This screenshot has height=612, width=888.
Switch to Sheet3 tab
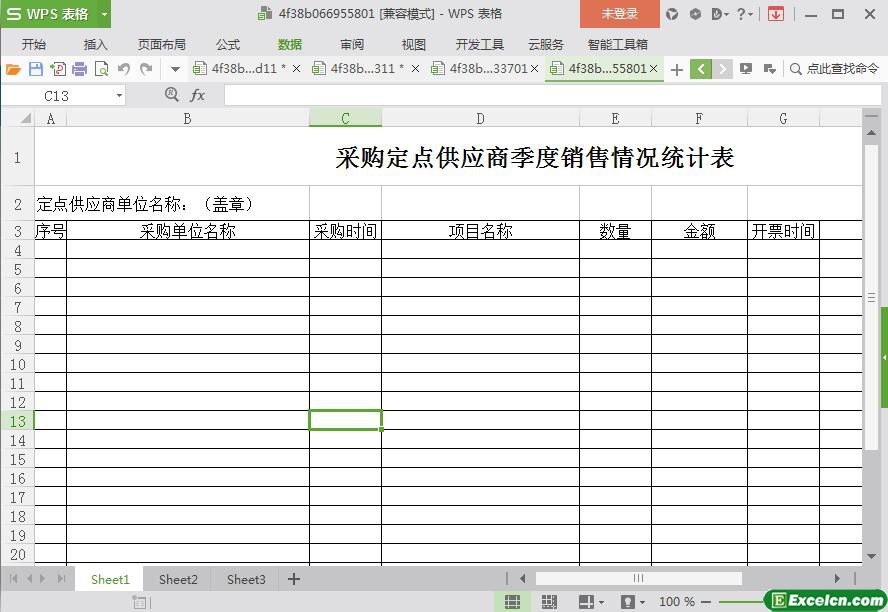click(x=246, y=579)
